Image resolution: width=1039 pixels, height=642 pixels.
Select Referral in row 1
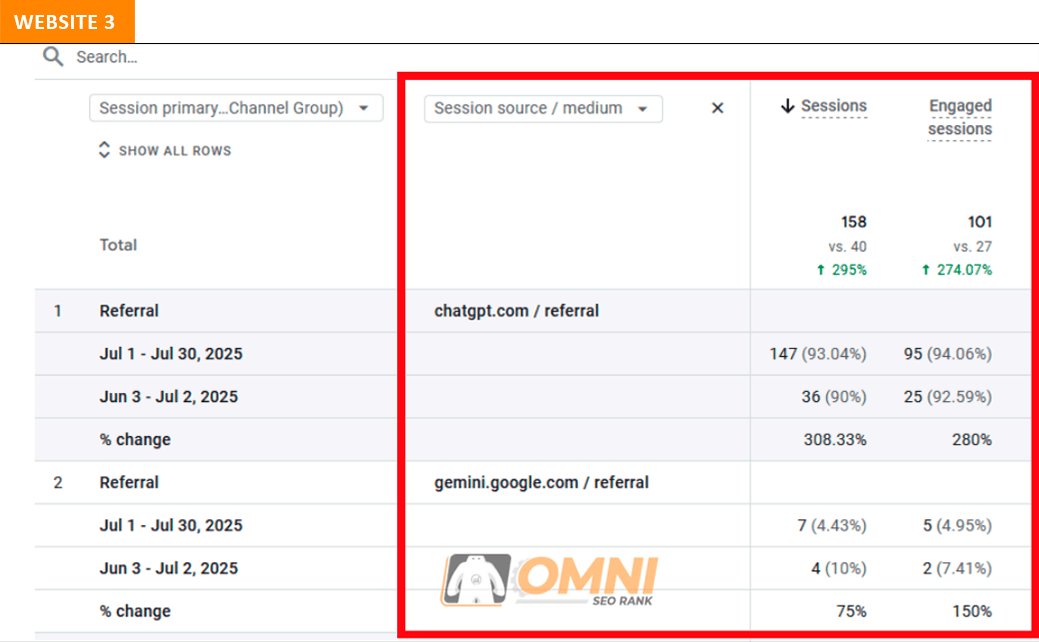coord(129,311)
